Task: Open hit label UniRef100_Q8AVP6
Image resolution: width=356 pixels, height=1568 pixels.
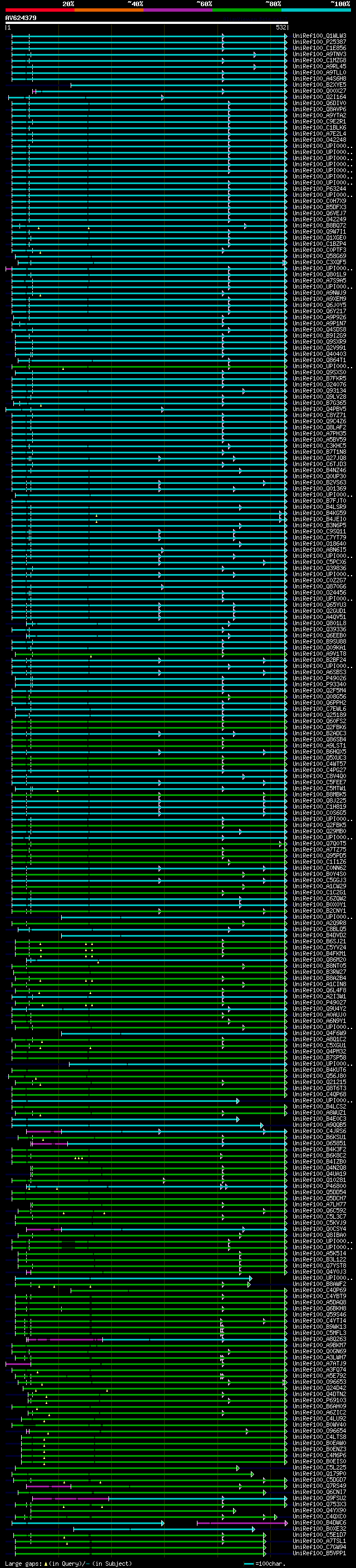Action: 319,109
